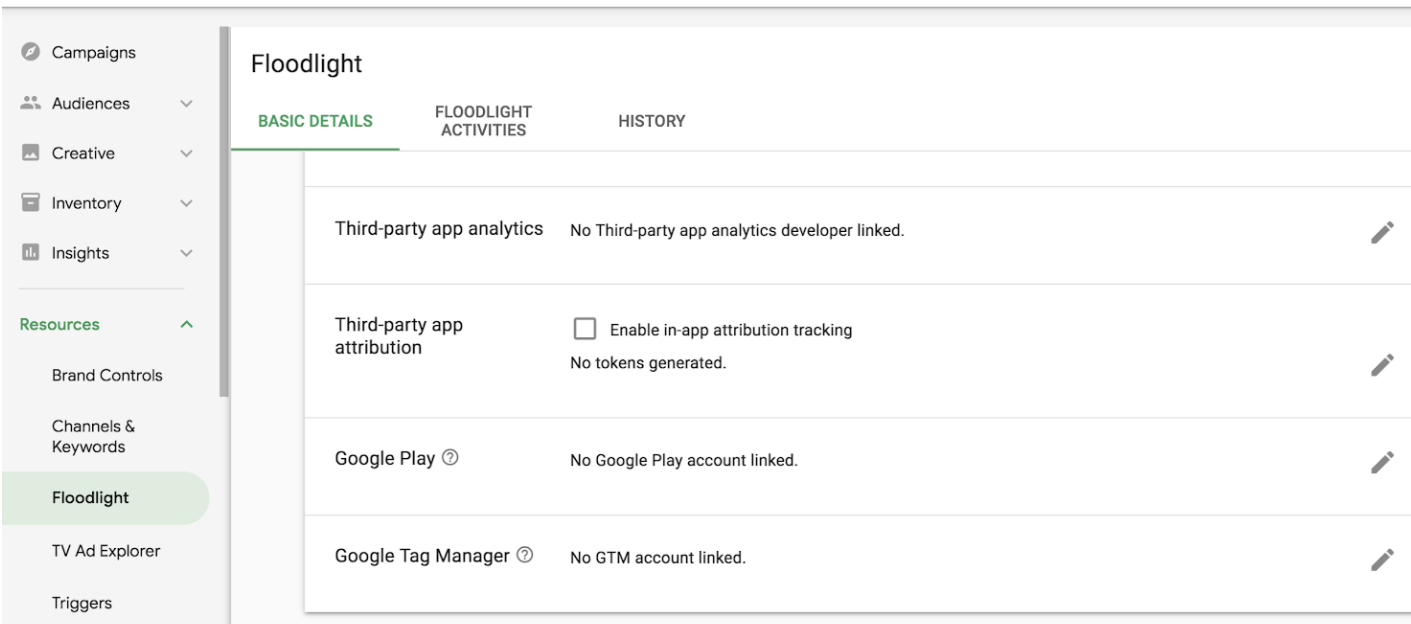This screenshot has height=624, width=1411.
Task: Click help icon beside Google Tag Manager
Action: 524,556
